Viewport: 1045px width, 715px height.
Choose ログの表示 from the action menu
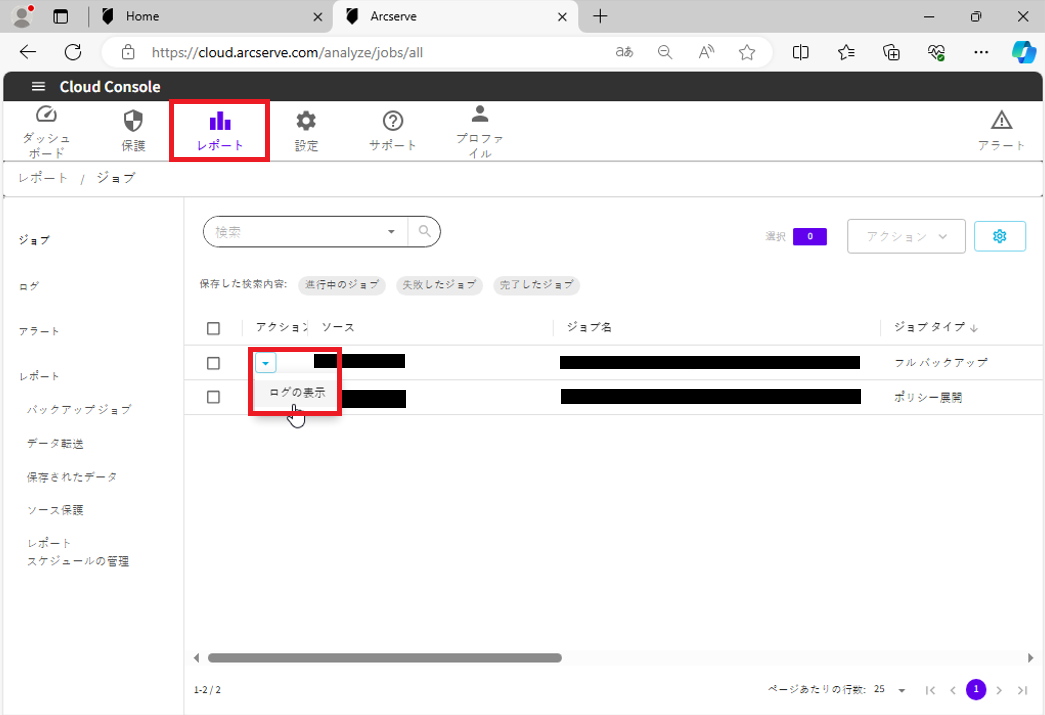(x=297, y=392)
